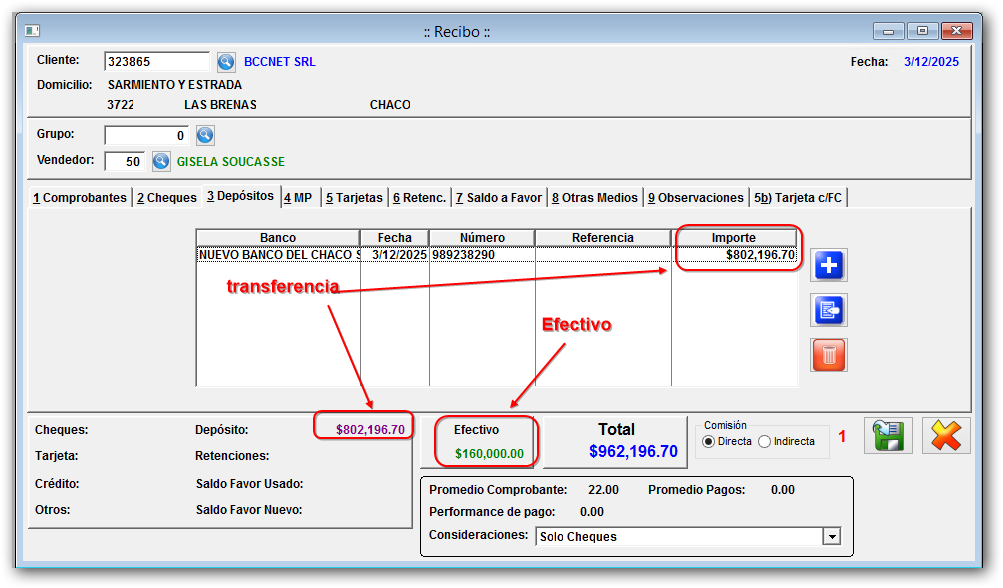Select the Indirecta commission option
Image resolution: width=1003 pixels, height=588 pixels.
pyautogui.click(x=765, y=441)
